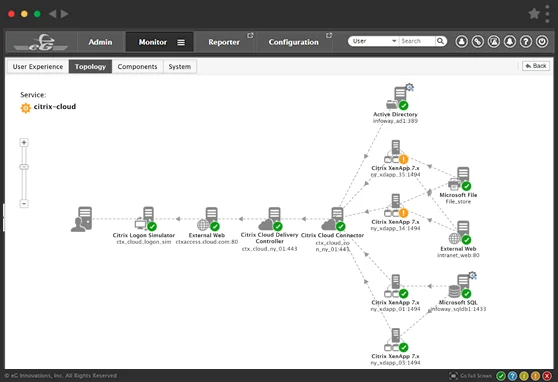Click the intranet_web:80 label
Screen dimensions: 558x382
pyautogui.click(x=458, y=255)
